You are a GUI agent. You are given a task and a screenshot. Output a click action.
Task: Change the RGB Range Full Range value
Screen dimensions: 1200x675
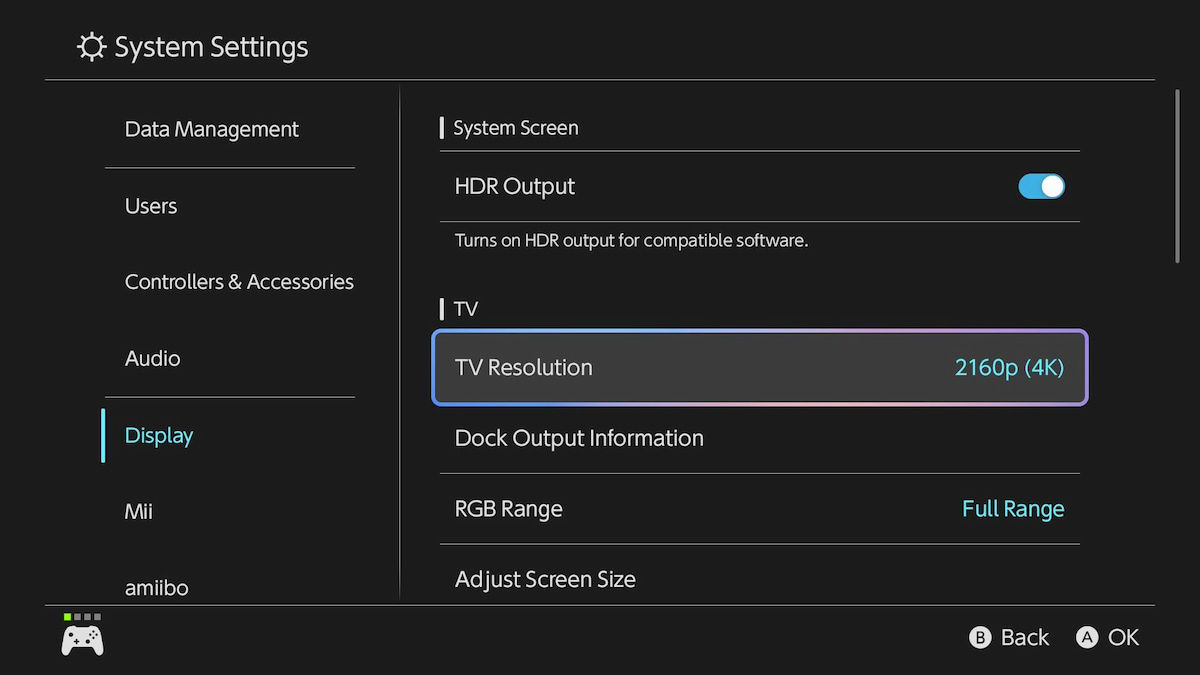point(1012,509)
